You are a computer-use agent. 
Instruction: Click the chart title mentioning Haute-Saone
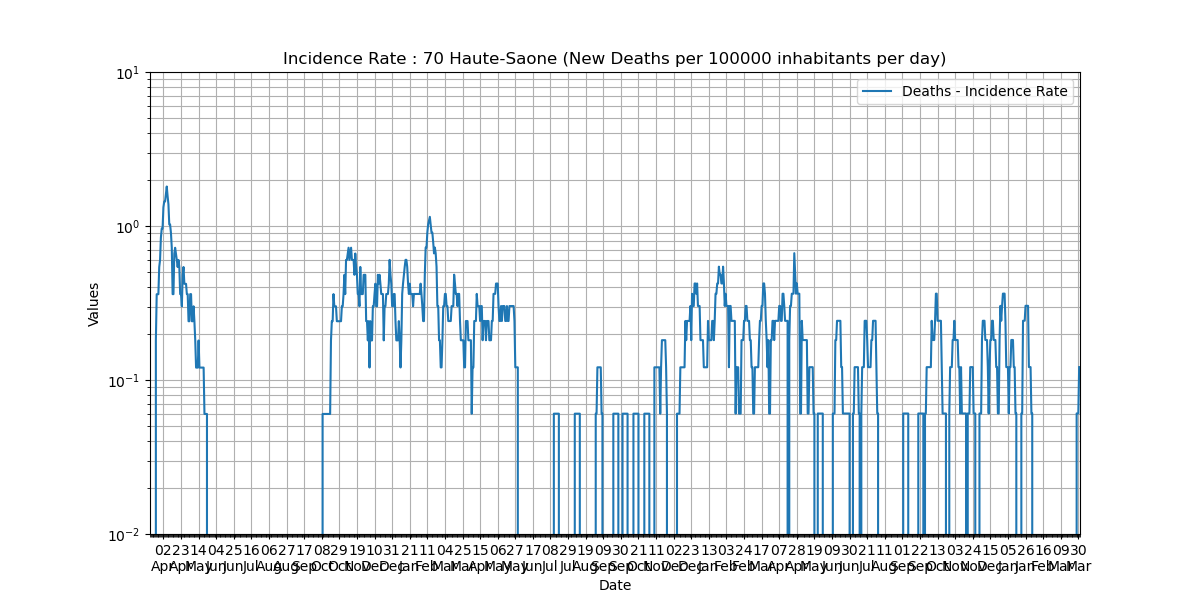[x=614, y=59]
